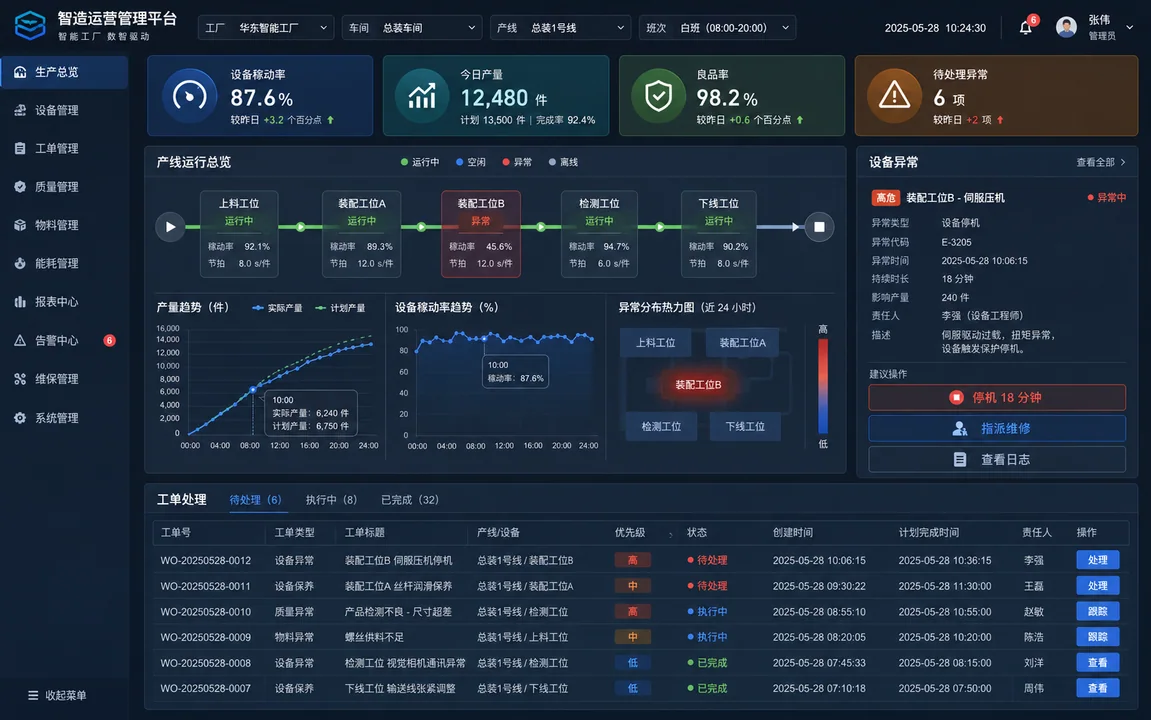
Task: Switch to the 已完成 (32) tab
Action: (x=410, y=500)
